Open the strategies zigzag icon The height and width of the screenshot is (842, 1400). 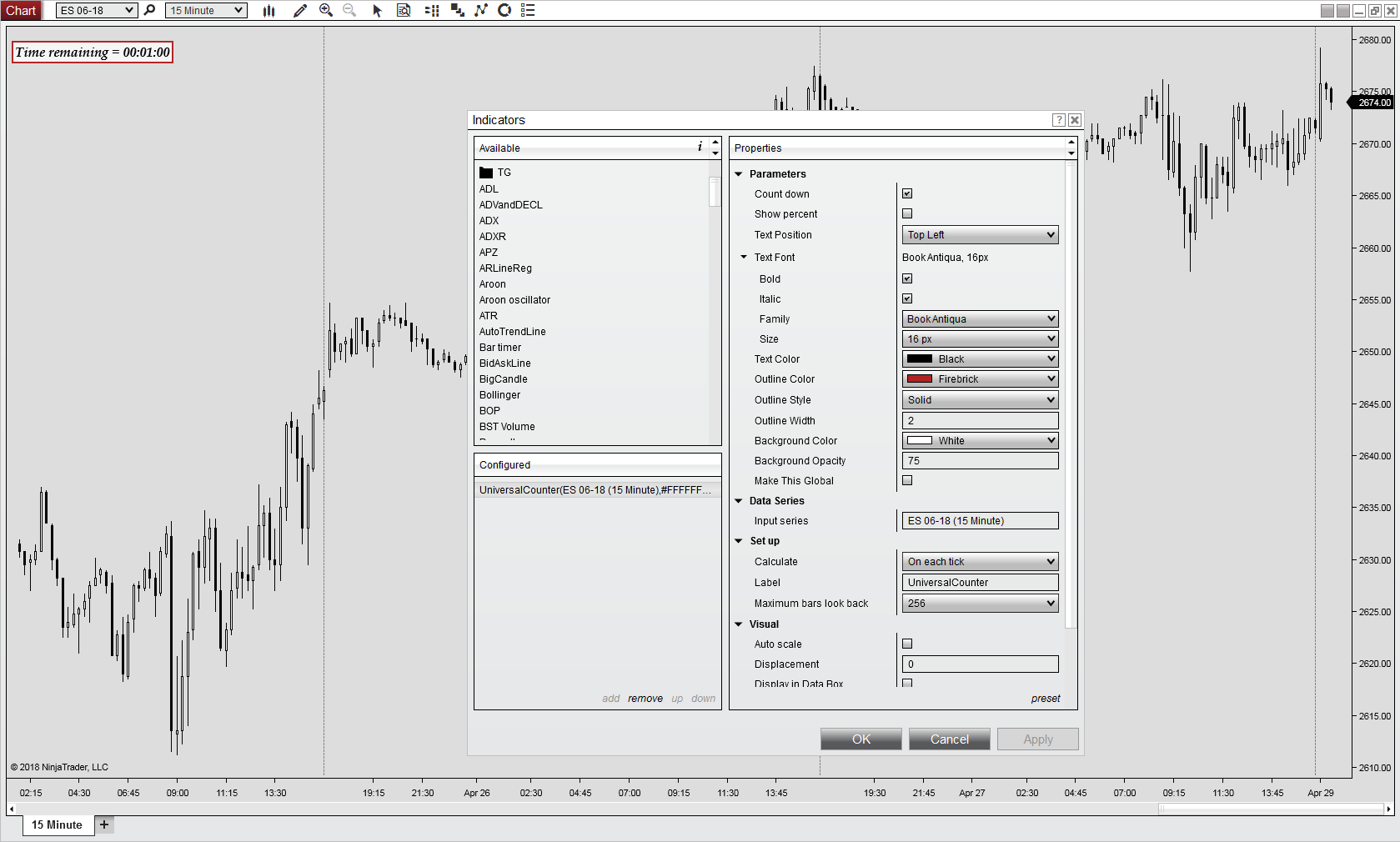tap(481, 10)
